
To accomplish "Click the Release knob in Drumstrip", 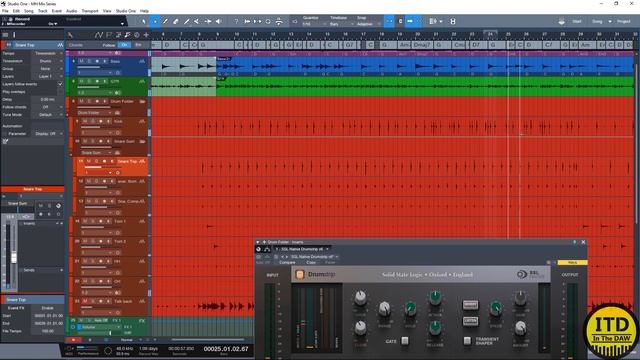I will point(435,327).
